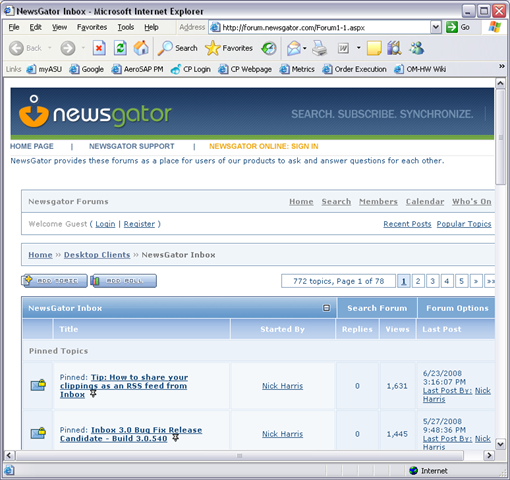Screen dimensions: 510x480
Task: Open the View menu
Action: (59, 27)
